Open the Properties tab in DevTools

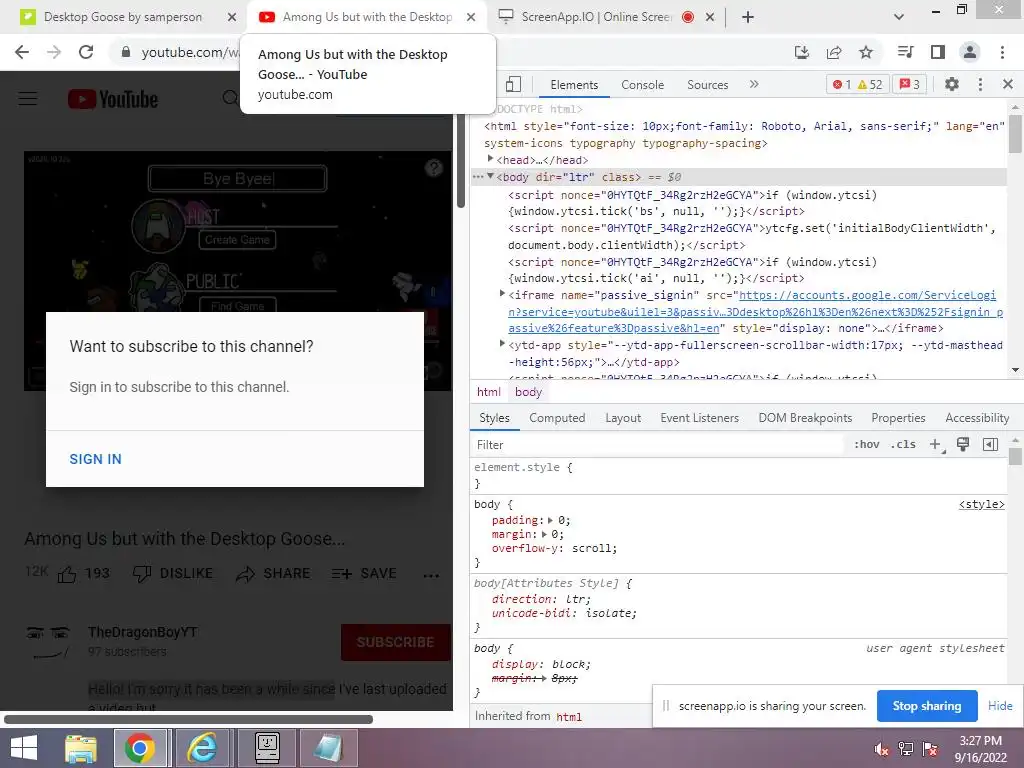pos(898,418)
